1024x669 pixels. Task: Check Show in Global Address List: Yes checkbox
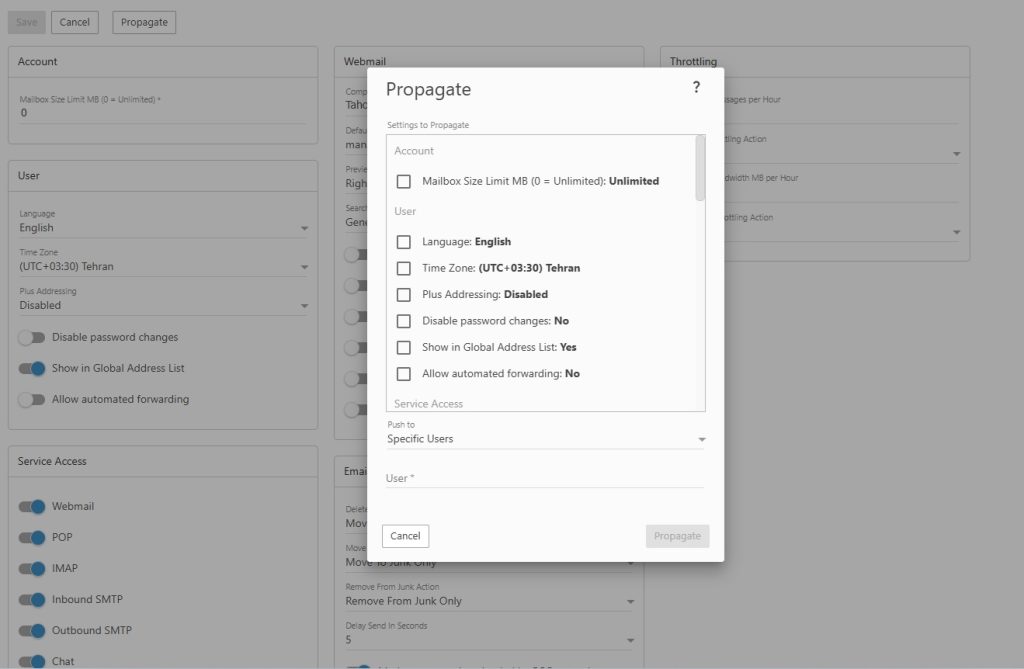[x=404, y=348]
